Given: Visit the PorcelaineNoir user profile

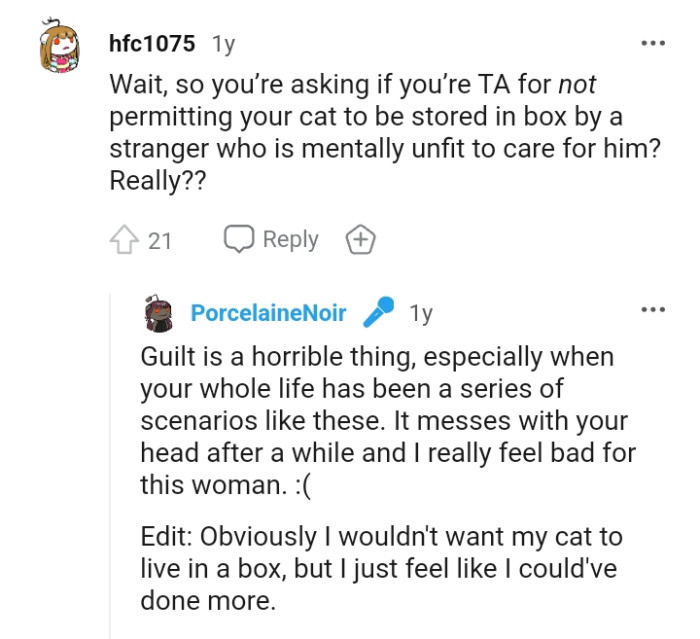Looking at the screenshot, I should 268,313.
